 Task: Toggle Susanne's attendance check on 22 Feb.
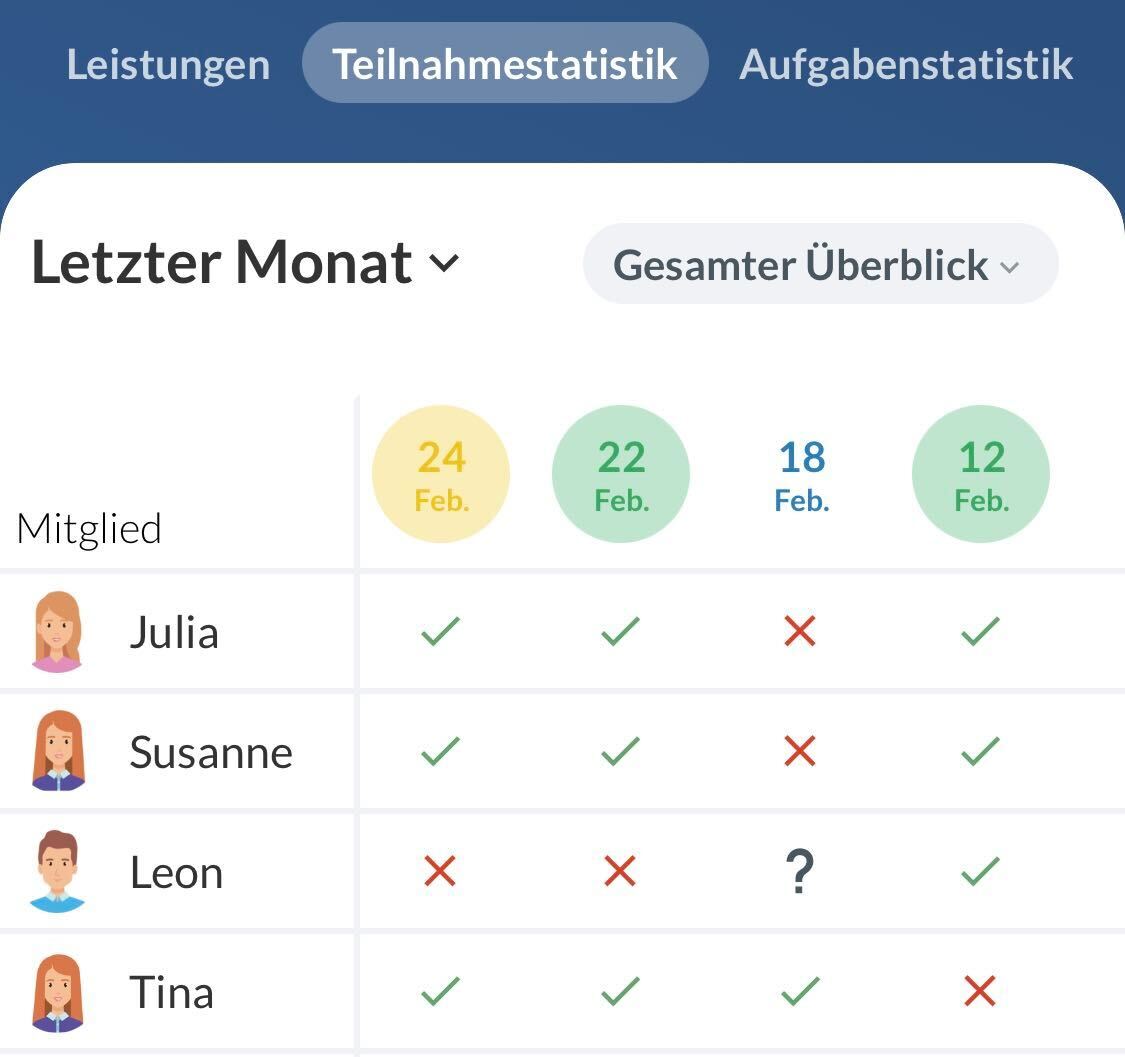620,751
